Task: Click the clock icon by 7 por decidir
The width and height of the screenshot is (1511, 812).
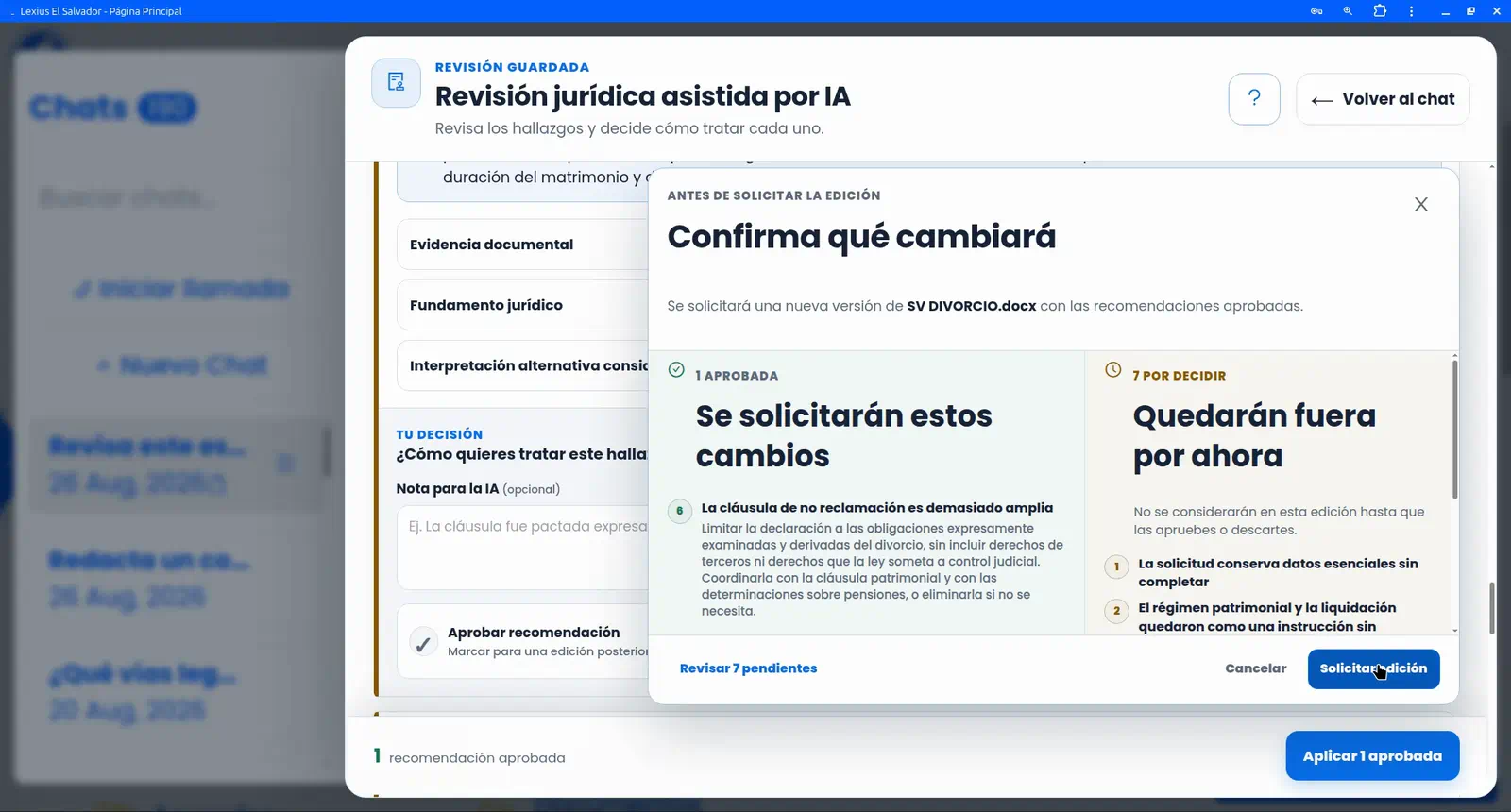Action: click(1113, 369)
